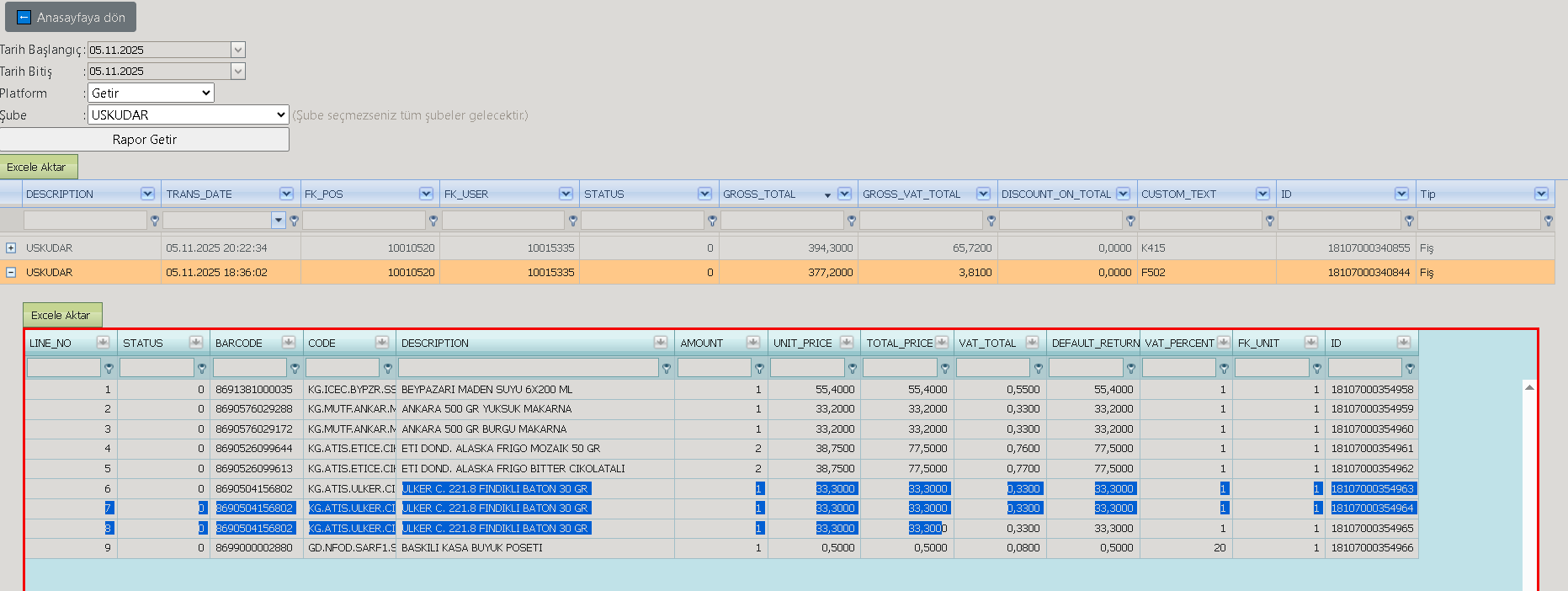Open the UNIT_PRICE column header menu icon
Viewport: 1568px width, 591px height.
846,342
